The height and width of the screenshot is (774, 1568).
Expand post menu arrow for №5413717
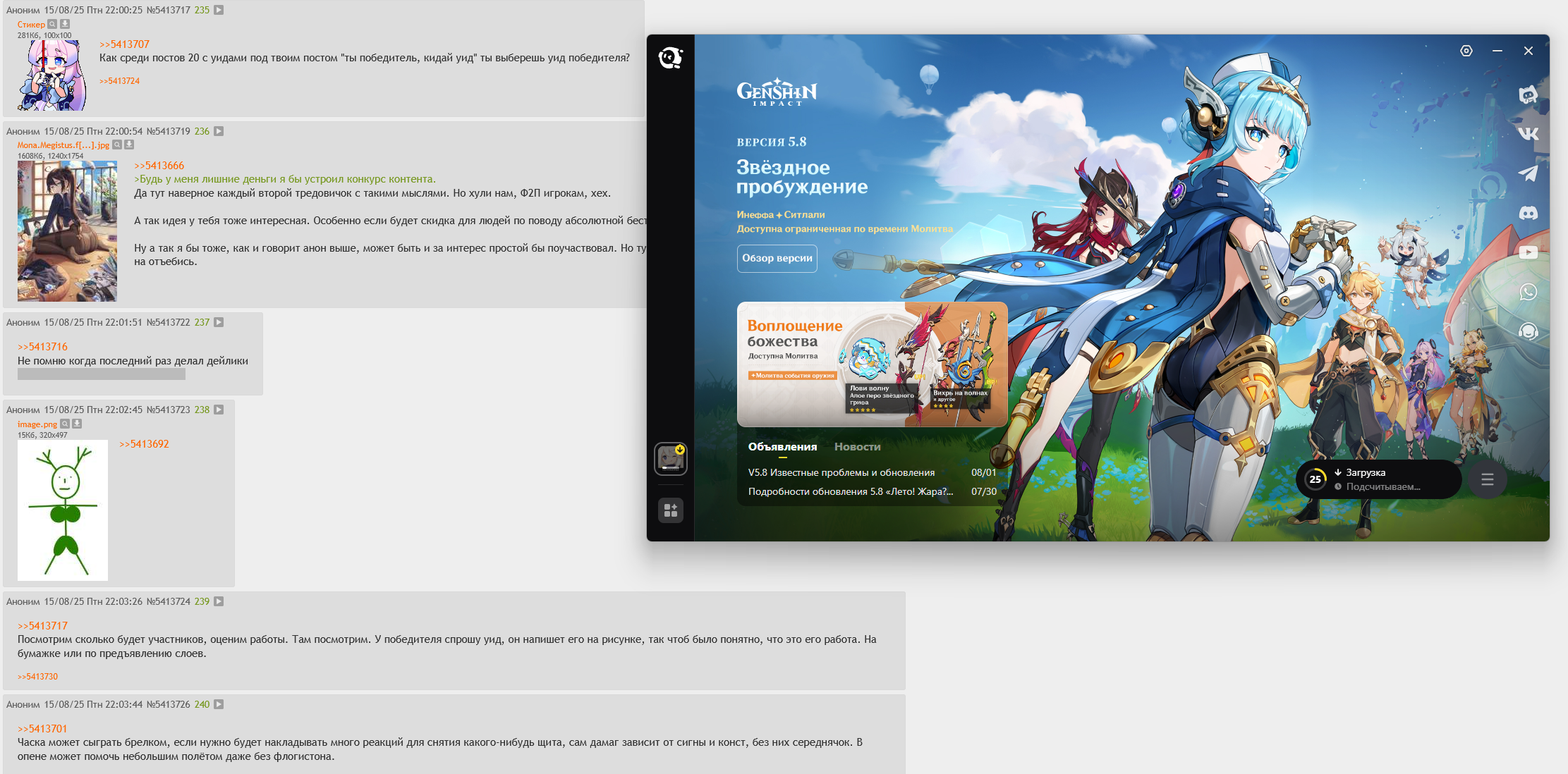coord(219,10)
